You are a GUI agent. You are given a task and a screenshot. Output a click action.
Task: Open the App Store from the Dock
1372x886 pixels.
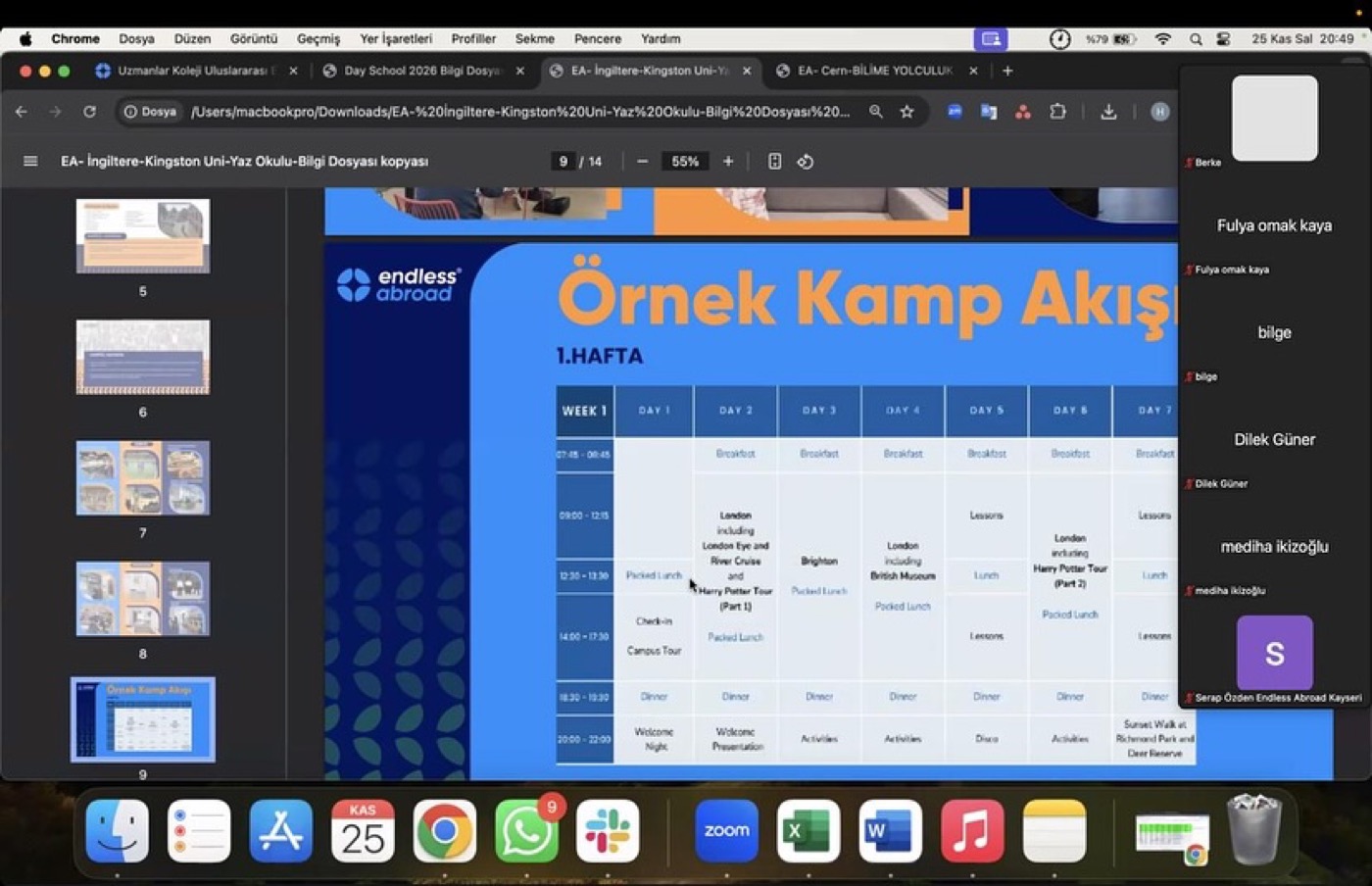tap(281, 831)
